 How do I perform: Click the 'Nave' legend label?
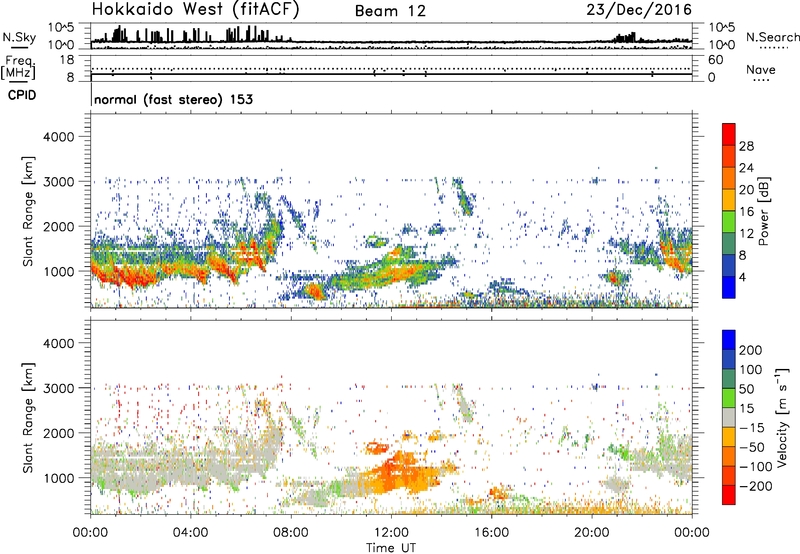(761, 69)
